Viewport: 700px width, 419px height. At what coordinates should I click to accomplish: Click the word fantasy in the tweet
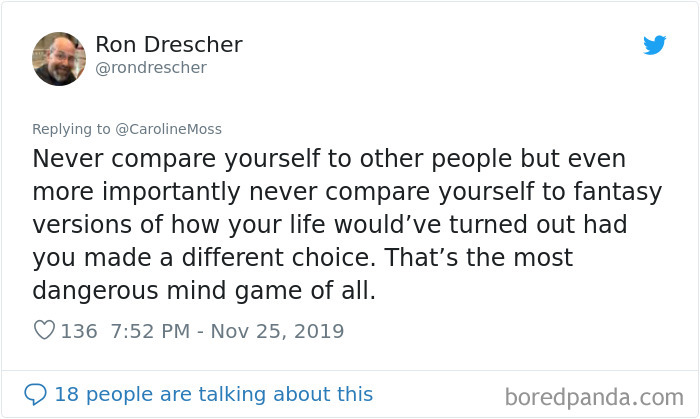(617, 192)
